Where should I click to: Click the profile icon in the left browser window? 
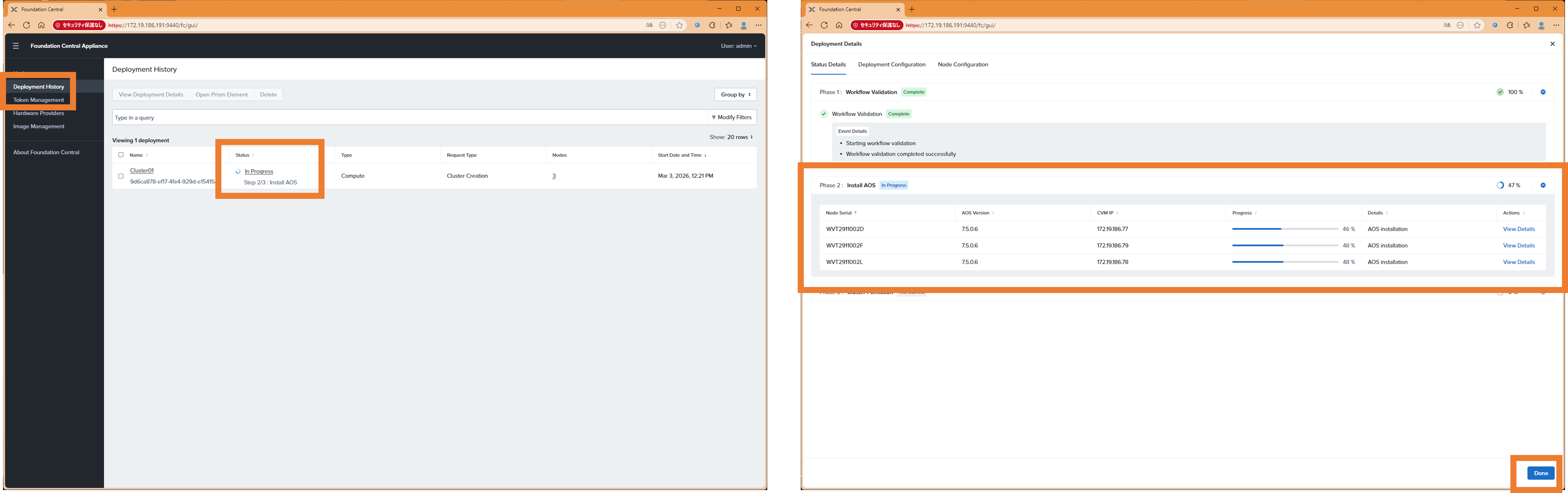coord(743,25)
